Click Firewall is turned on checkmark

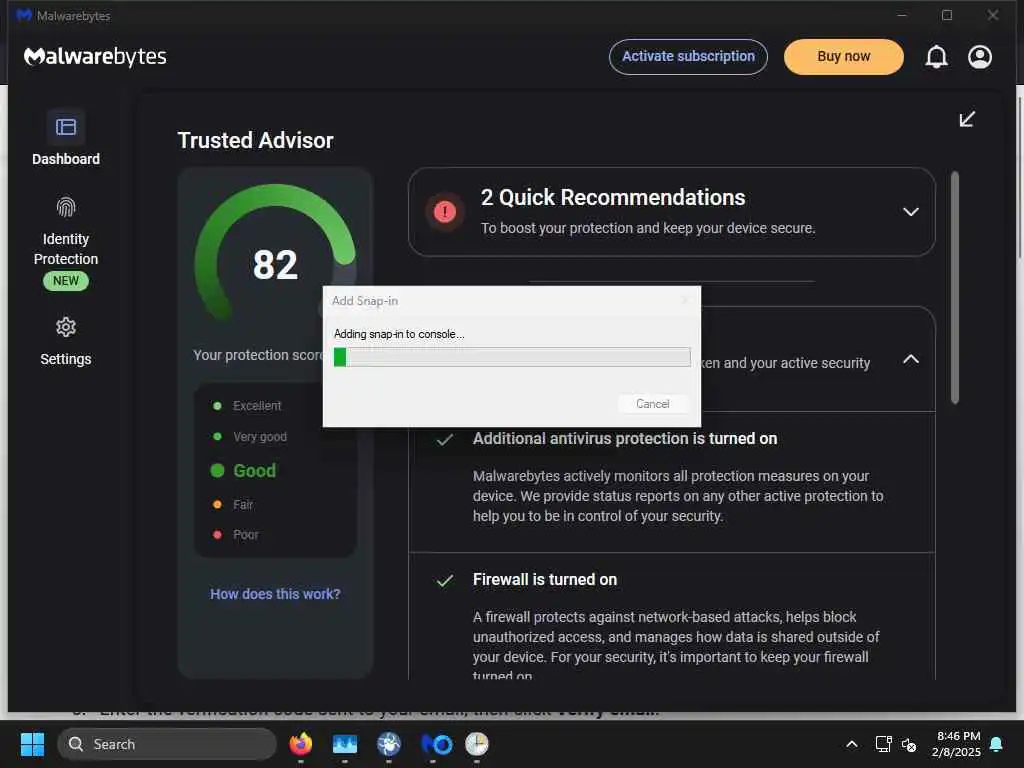[x=445, y=580]
